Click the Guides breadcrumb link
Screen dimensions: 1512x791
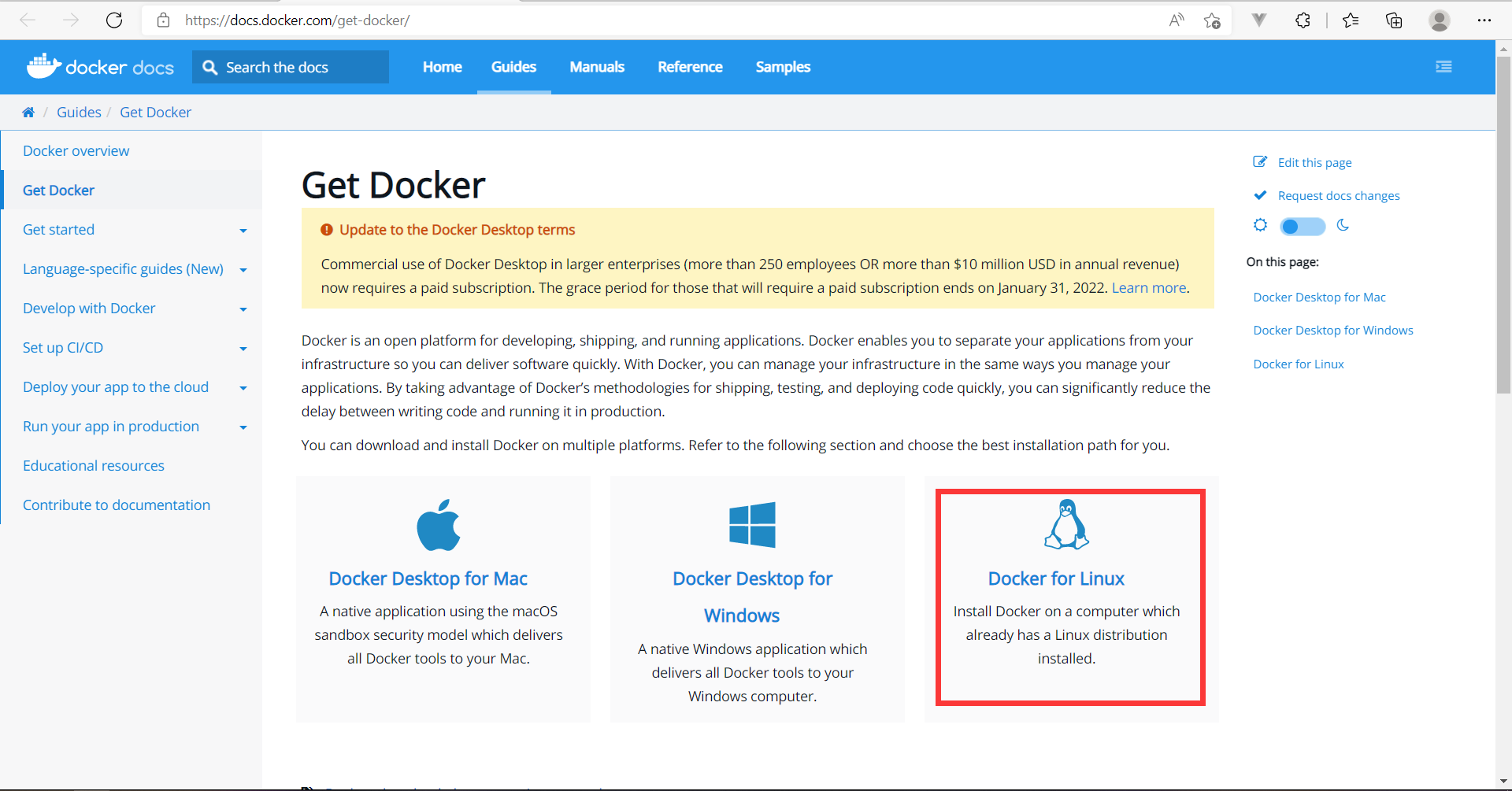click(79, 113)
